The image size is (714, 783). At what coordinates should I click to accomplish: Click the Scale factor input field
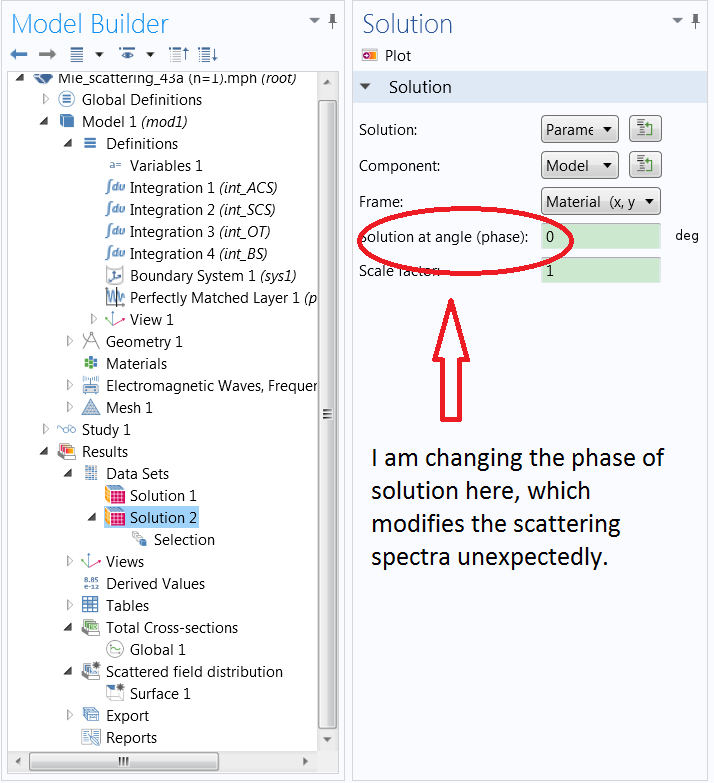[600, 270]
